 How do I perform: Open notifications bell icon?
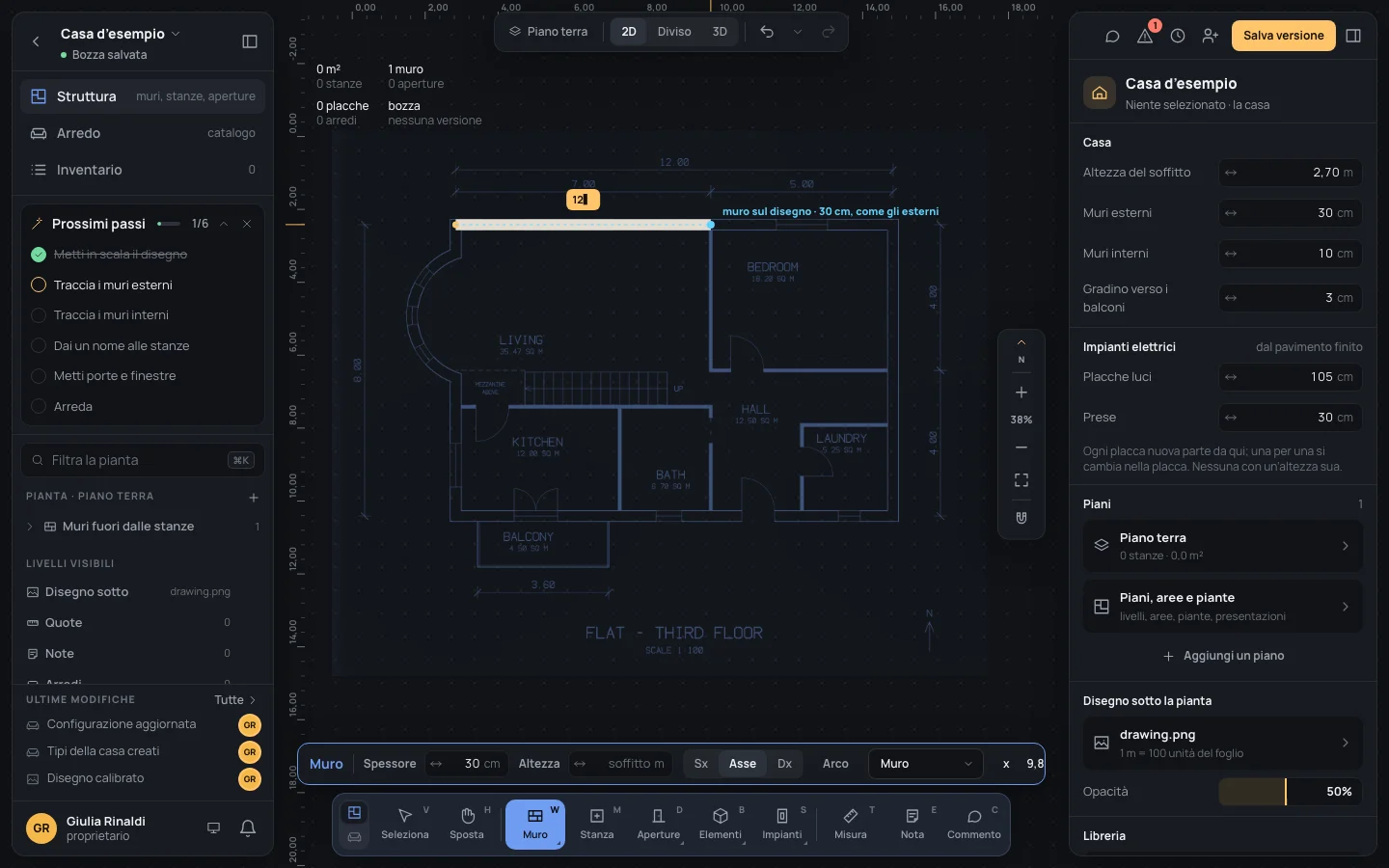click(x=248, y=827)
